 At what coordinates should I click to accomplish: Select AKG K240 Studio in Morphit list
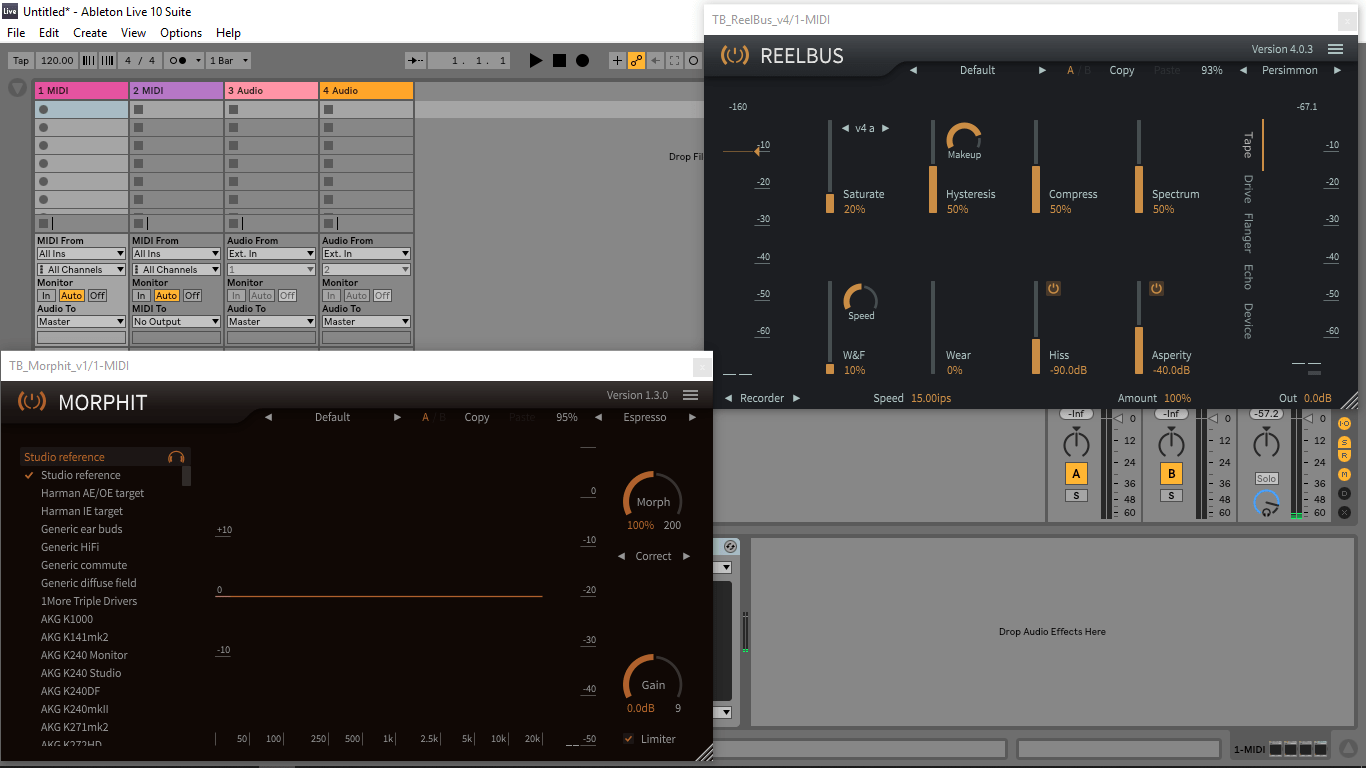coord(81,673)
